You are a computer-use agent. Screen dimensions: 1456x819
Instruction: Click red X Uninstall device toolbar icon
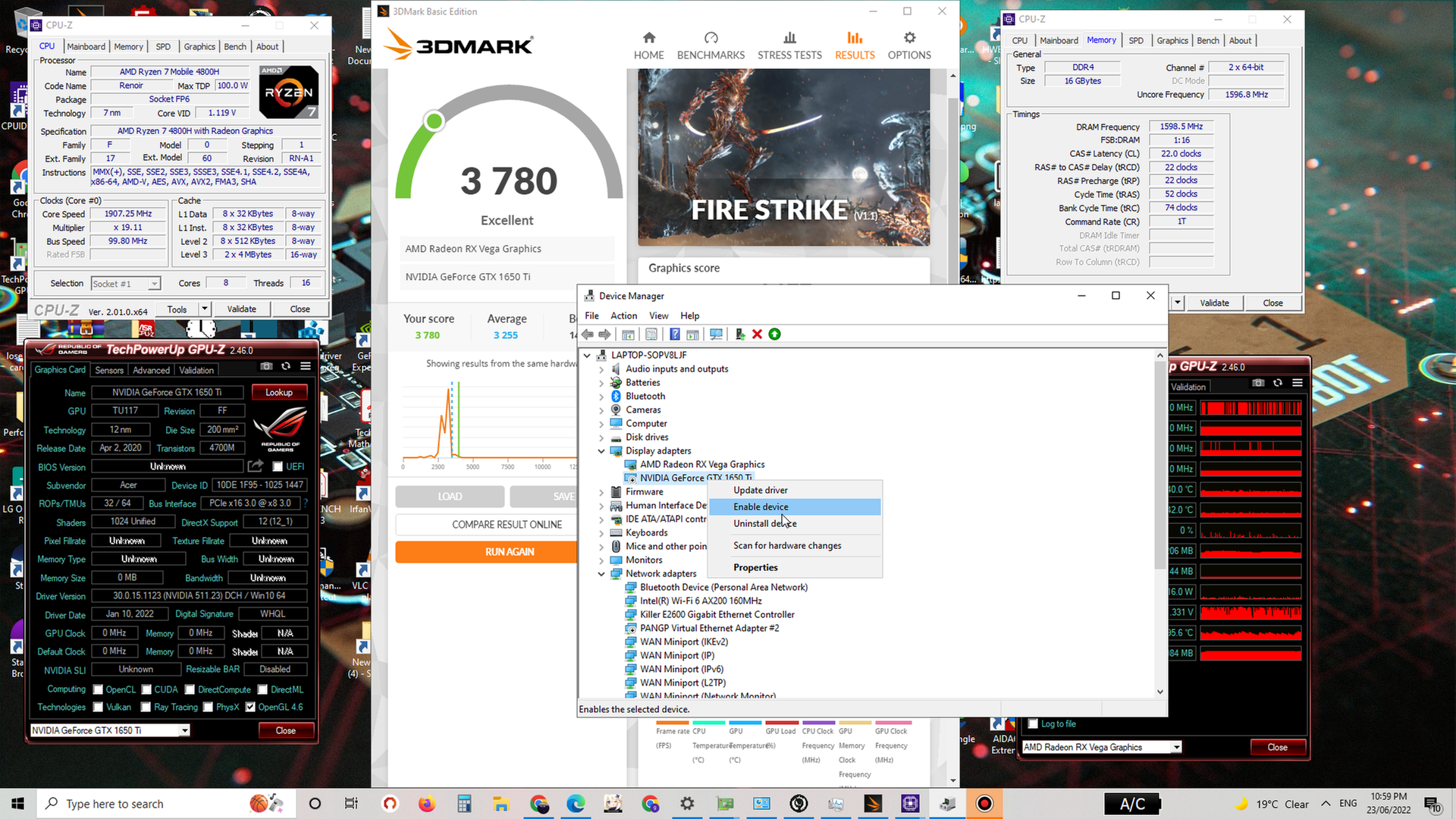point(757,334)
